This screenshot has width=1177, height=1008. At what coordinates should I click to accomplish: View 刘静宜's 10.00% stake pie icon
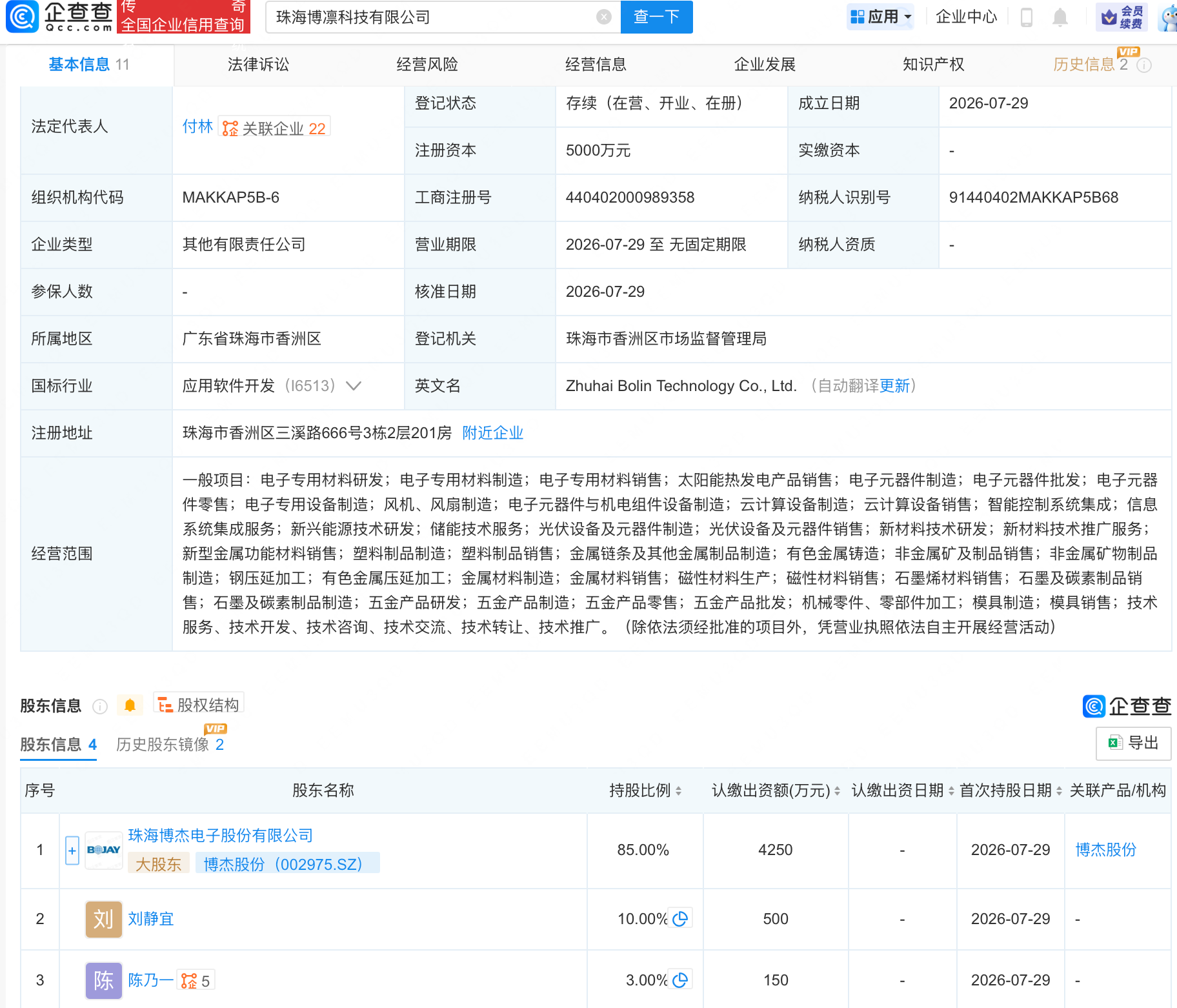point(679,918)
